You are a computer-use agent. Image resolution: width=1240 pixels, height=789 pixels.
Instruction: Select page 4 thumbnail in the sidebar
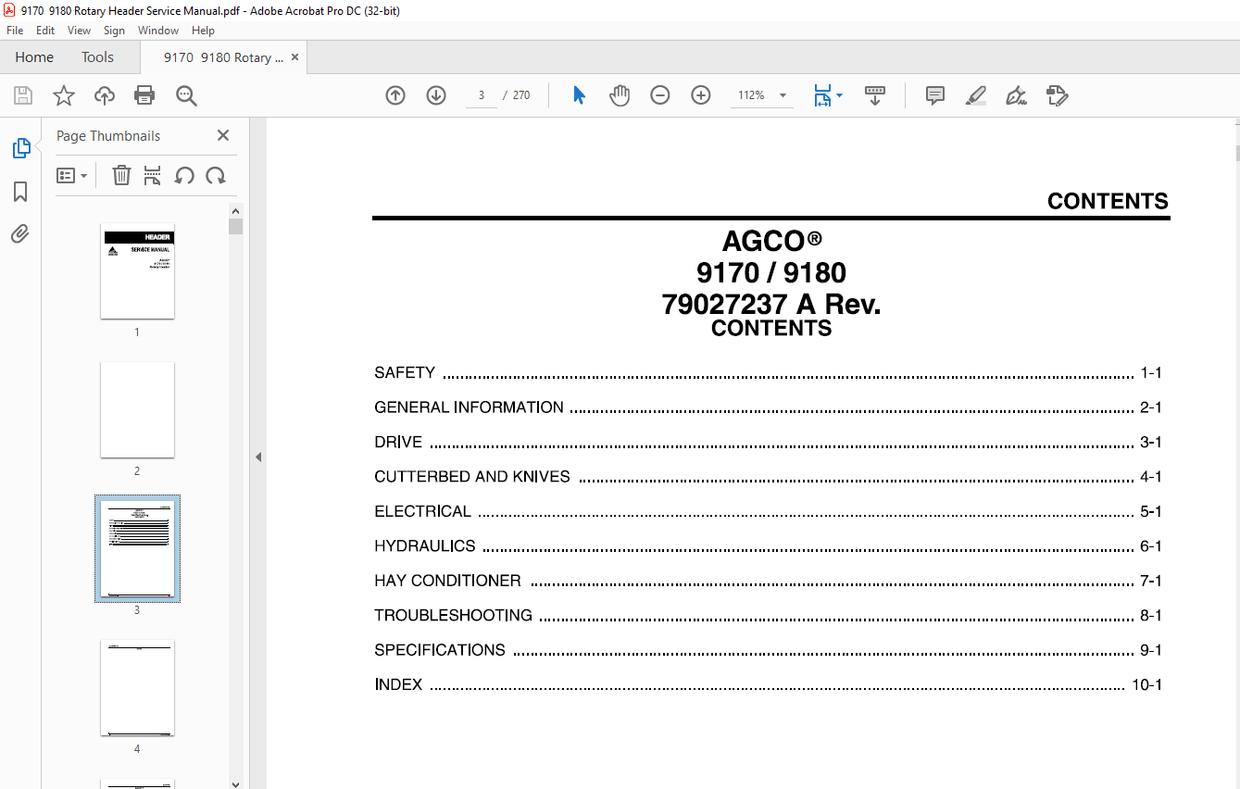click(137, 688)
